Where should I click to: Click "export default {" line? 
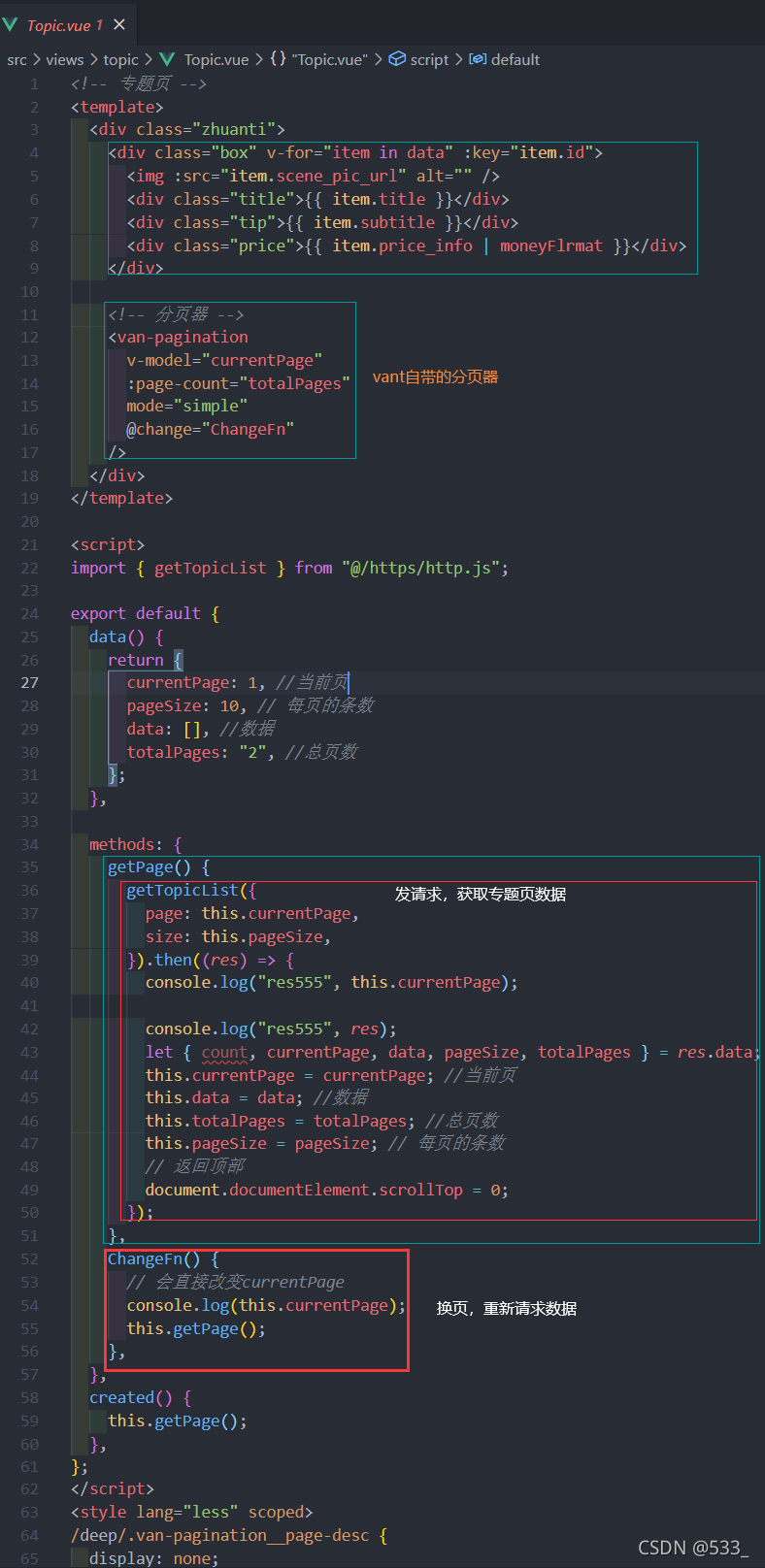tap(145, 614)
